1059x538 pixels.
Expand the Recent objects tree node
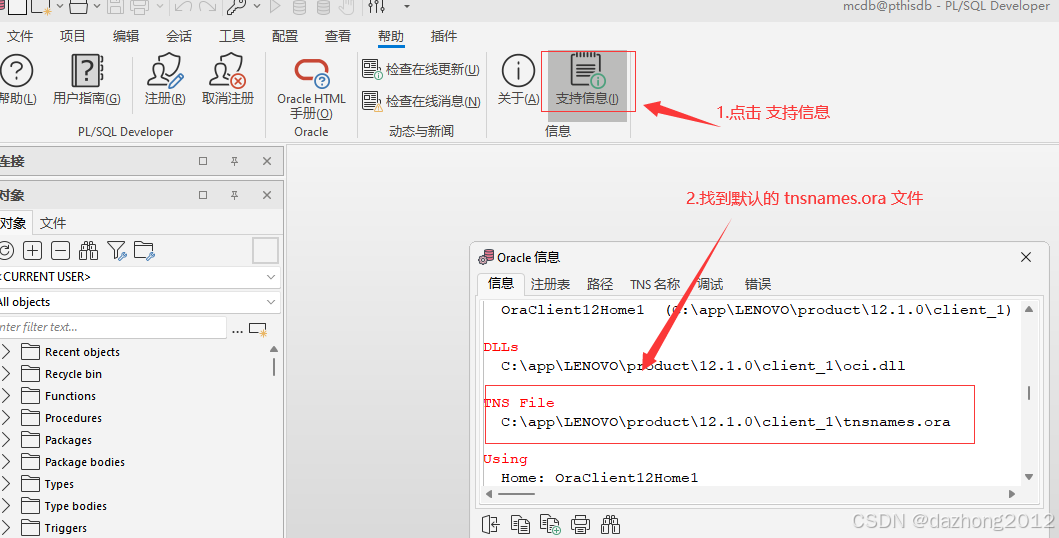coord(7,352)
